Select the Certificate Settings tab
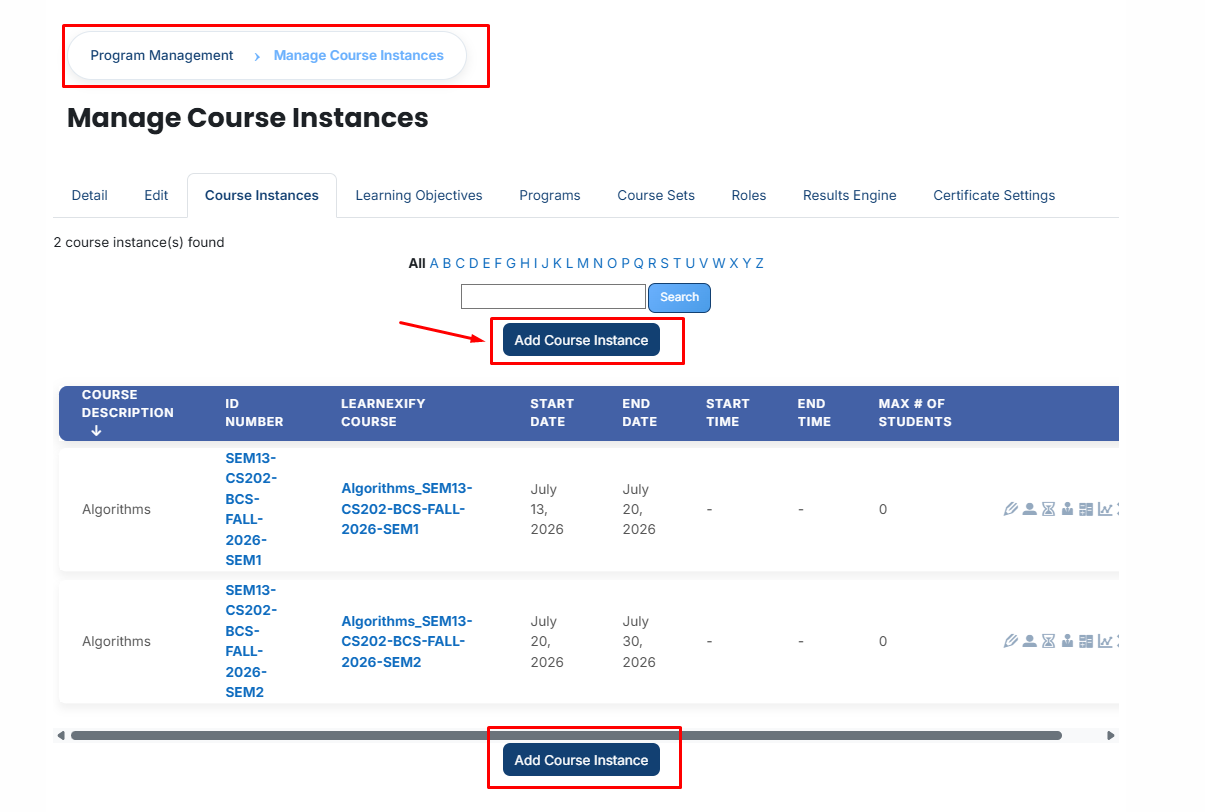The image size is (1205, 812). (x=994, y=195)
